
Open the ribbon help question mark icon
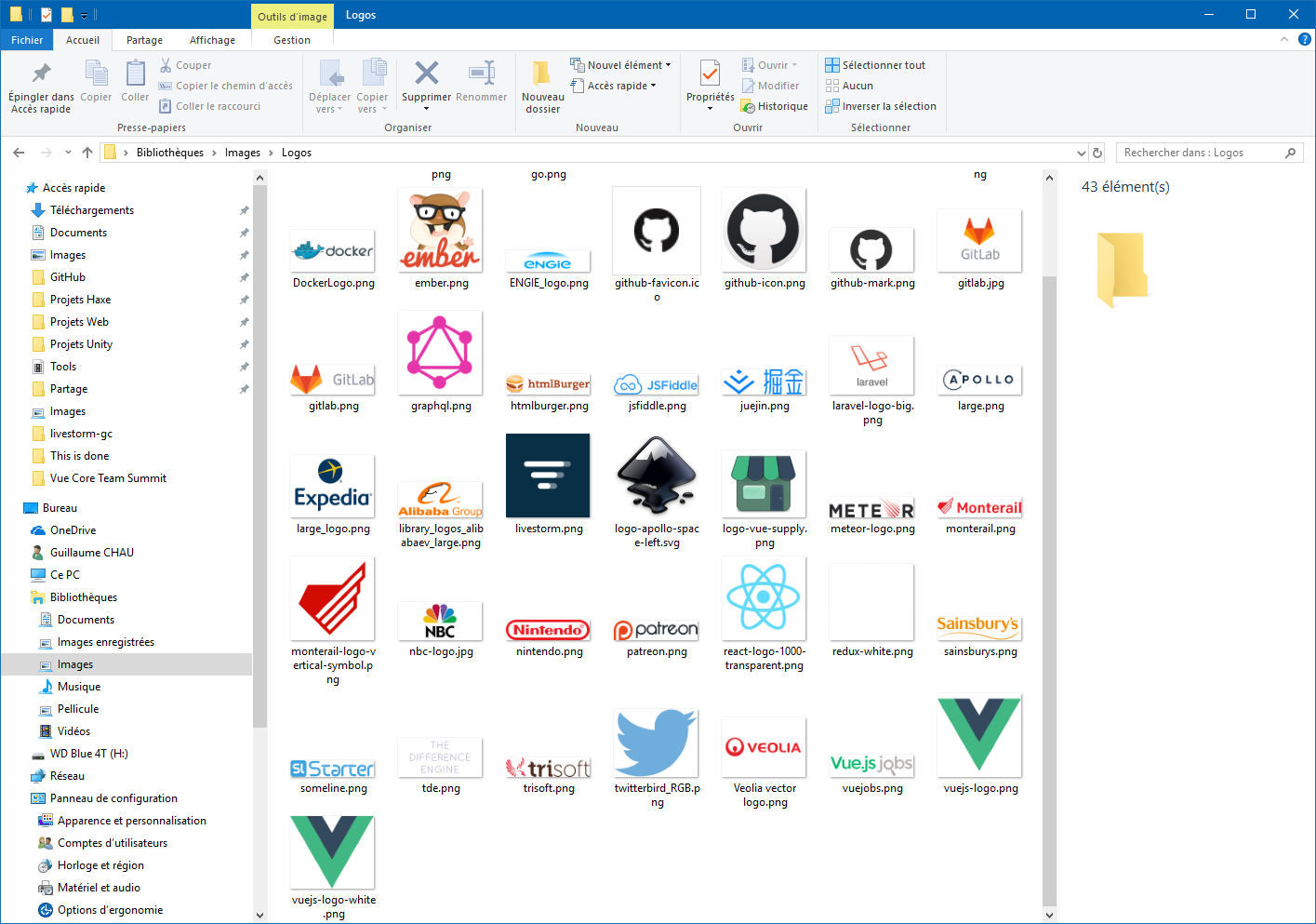coord(1305,39)
